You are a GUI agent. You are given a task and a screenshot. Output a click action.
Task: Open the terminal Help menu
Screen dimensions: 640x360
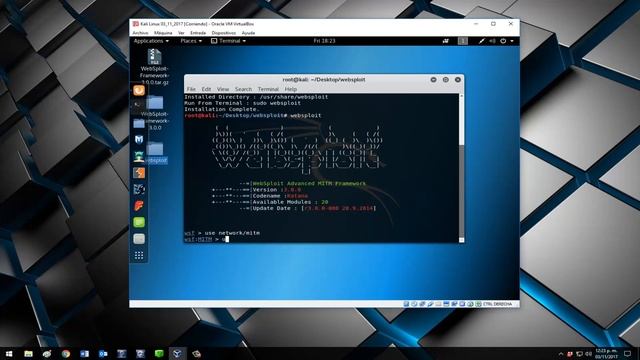point(291,89)
